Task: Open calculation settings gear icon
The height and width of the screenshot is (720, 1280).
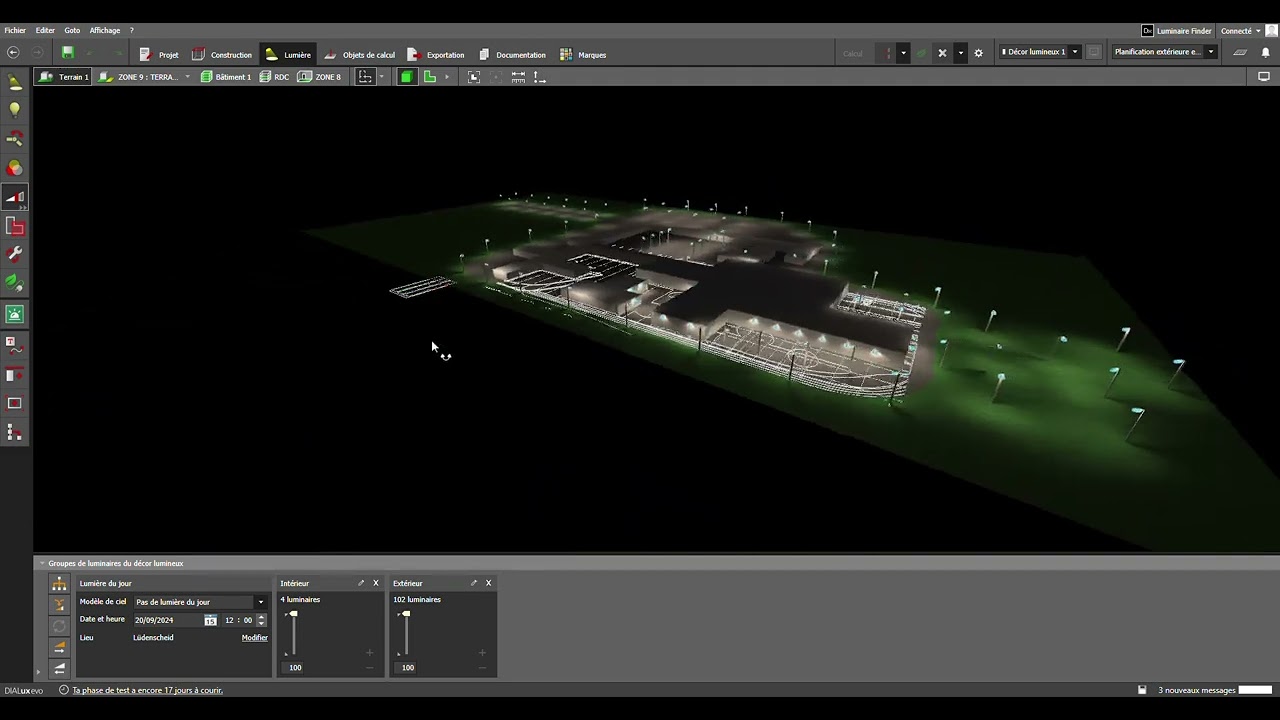Action: [979, 53]
